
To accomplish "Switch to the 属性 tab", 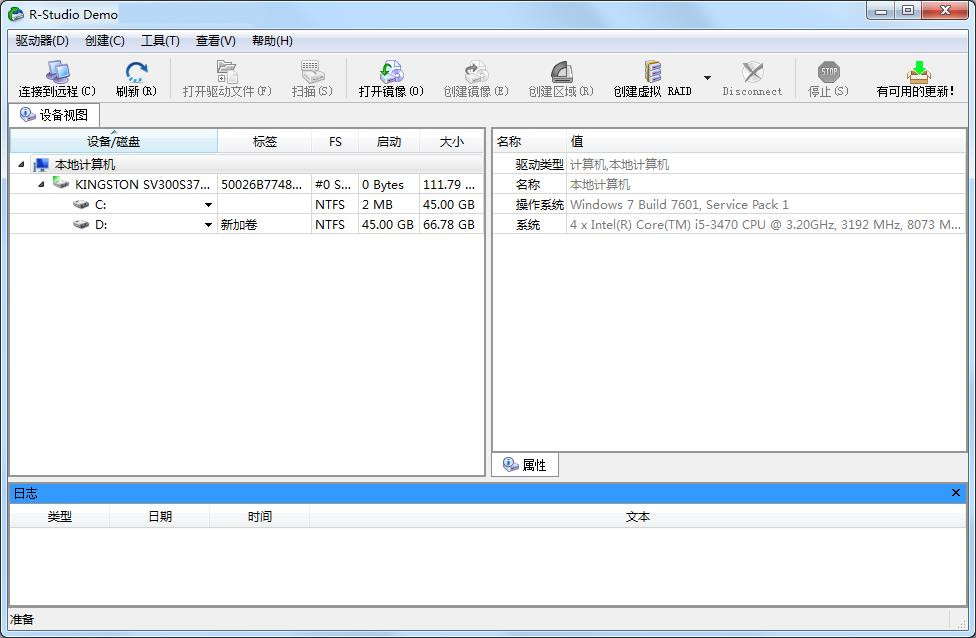I will pos(525,465).
